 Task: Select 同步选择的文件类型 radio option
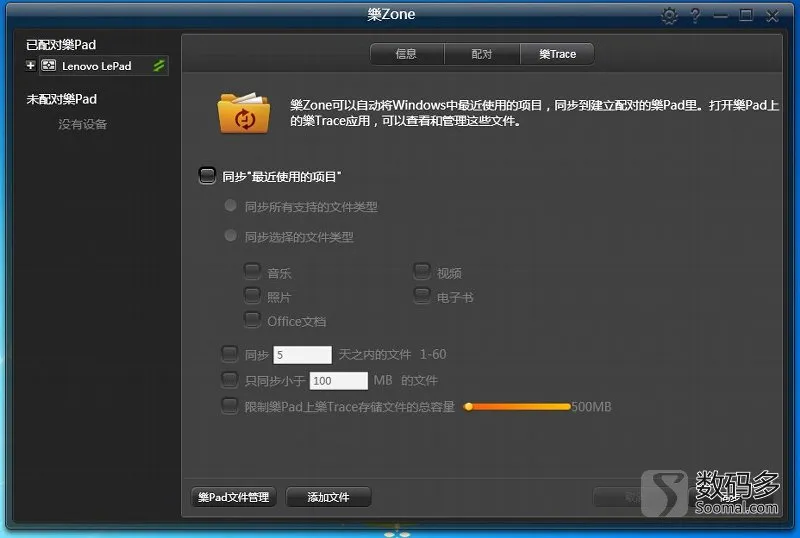(x=230, y=235)
